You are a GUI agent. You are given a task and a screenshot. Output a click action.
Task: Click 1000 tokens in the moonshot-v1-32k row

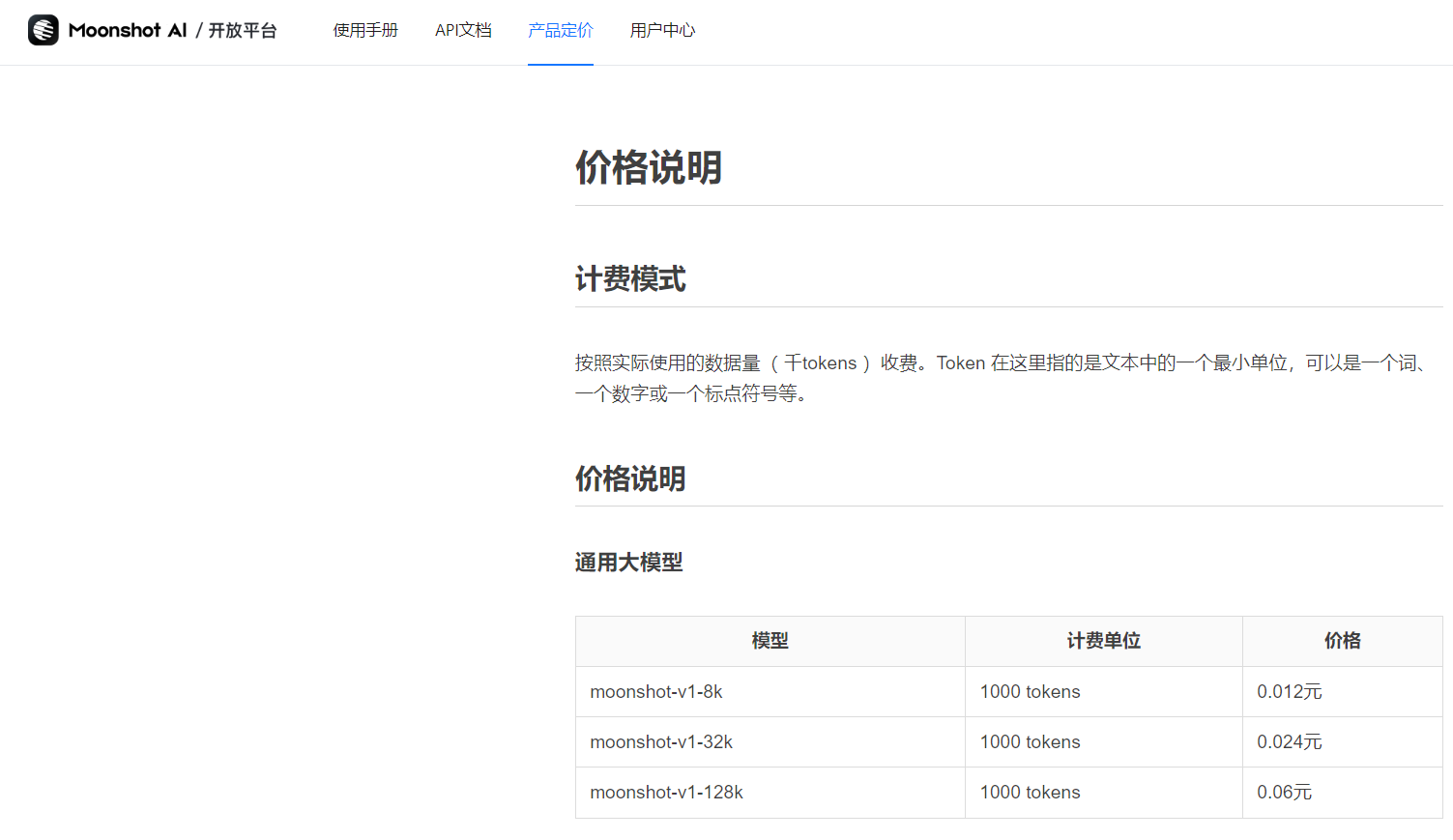pos(1104,742)
